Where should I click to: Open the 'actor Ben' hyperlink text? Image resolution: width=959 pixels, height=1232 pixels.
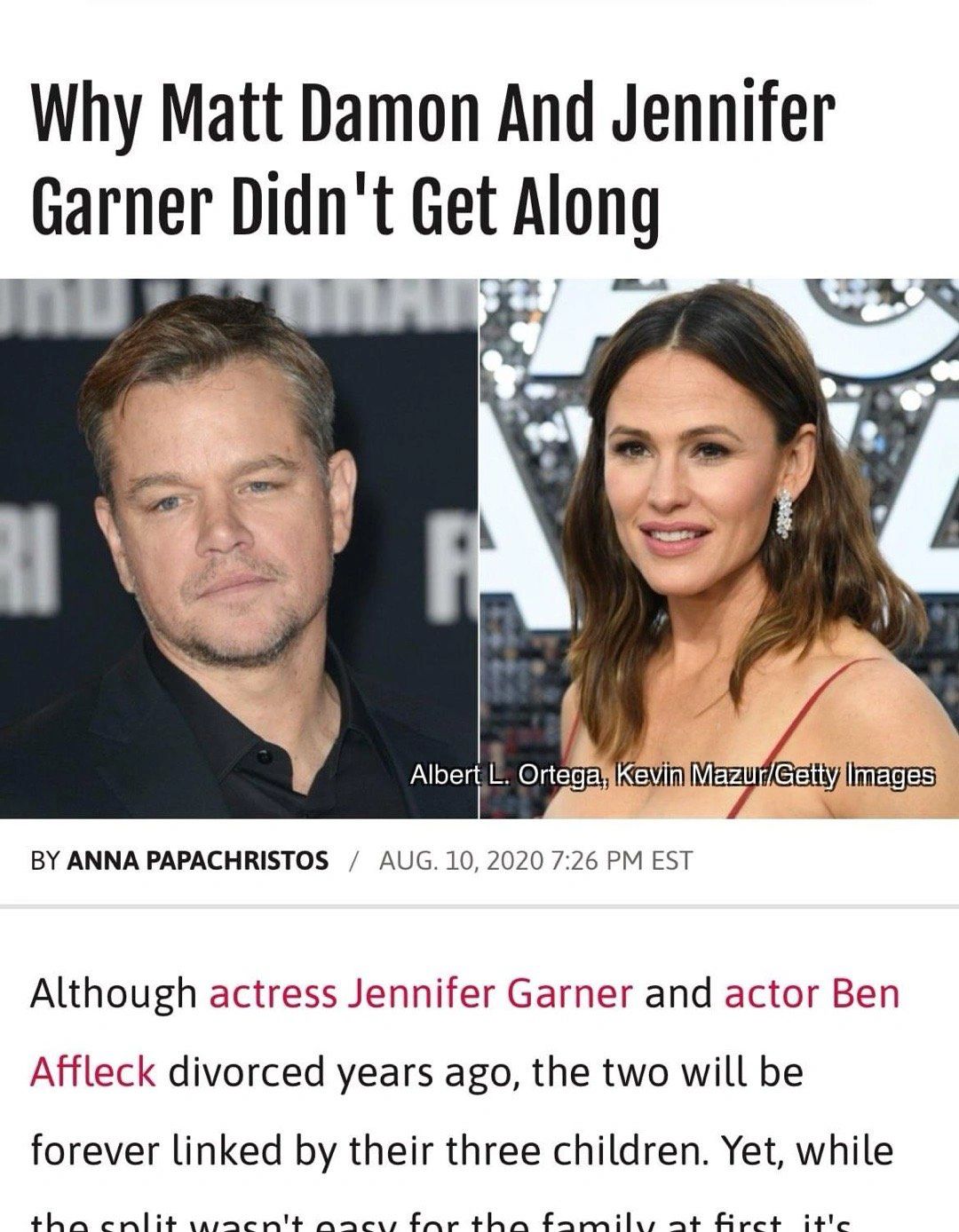click(812, 994)
